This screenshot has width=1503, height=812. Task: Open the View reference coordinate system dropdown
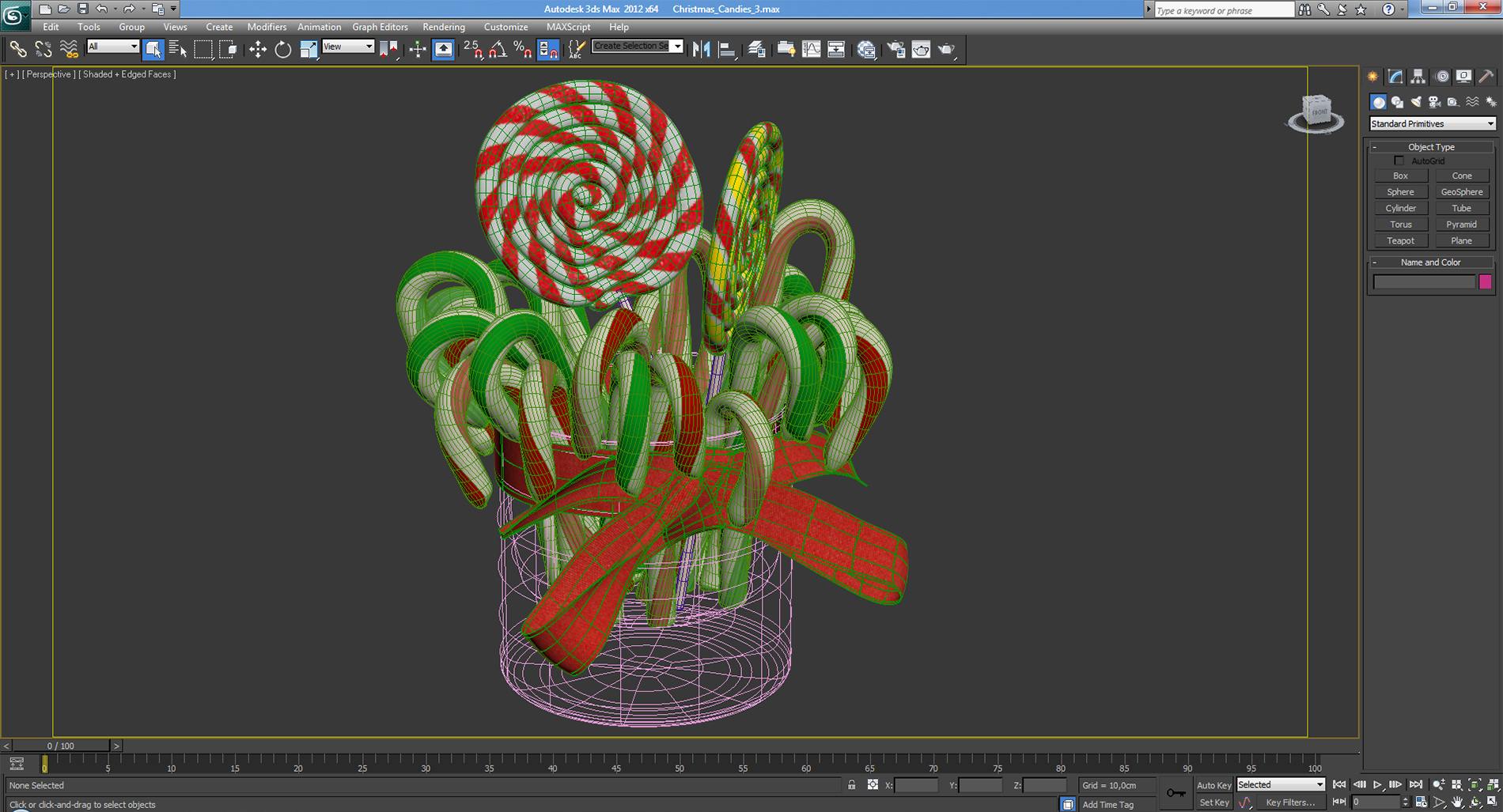click(348, 47)
